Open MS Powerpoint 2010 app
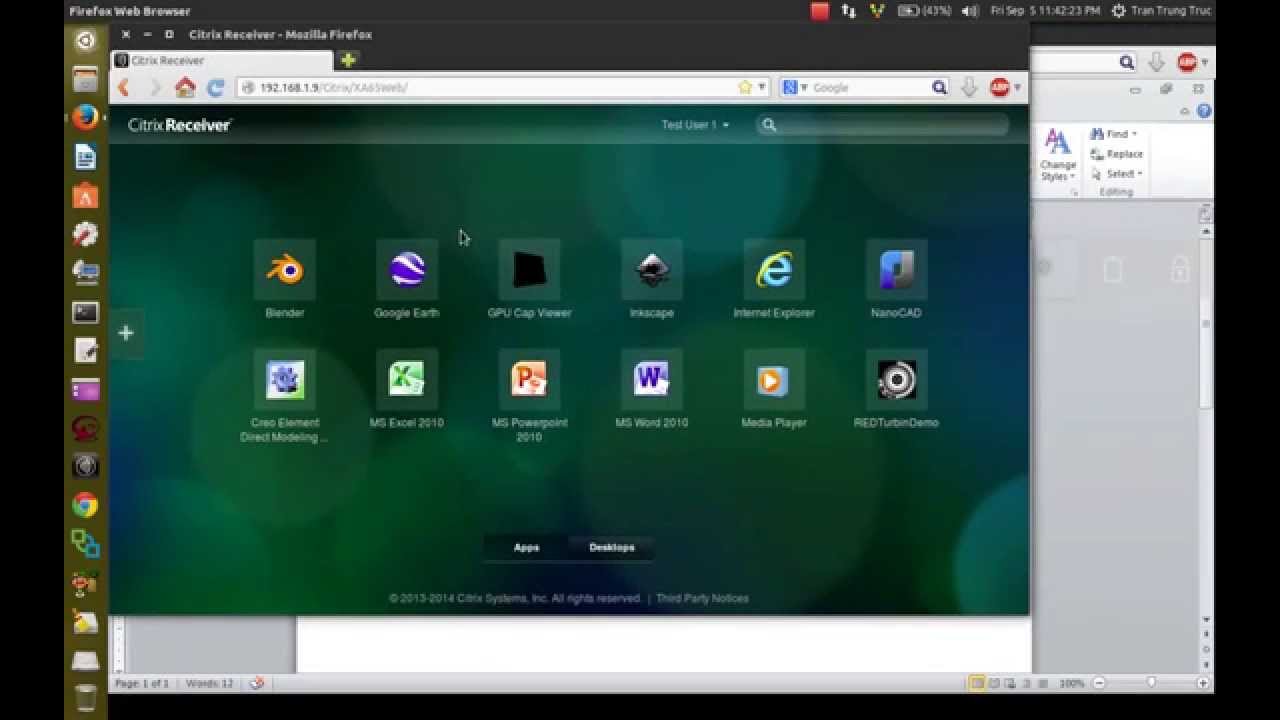 click(x=529, y=380)
